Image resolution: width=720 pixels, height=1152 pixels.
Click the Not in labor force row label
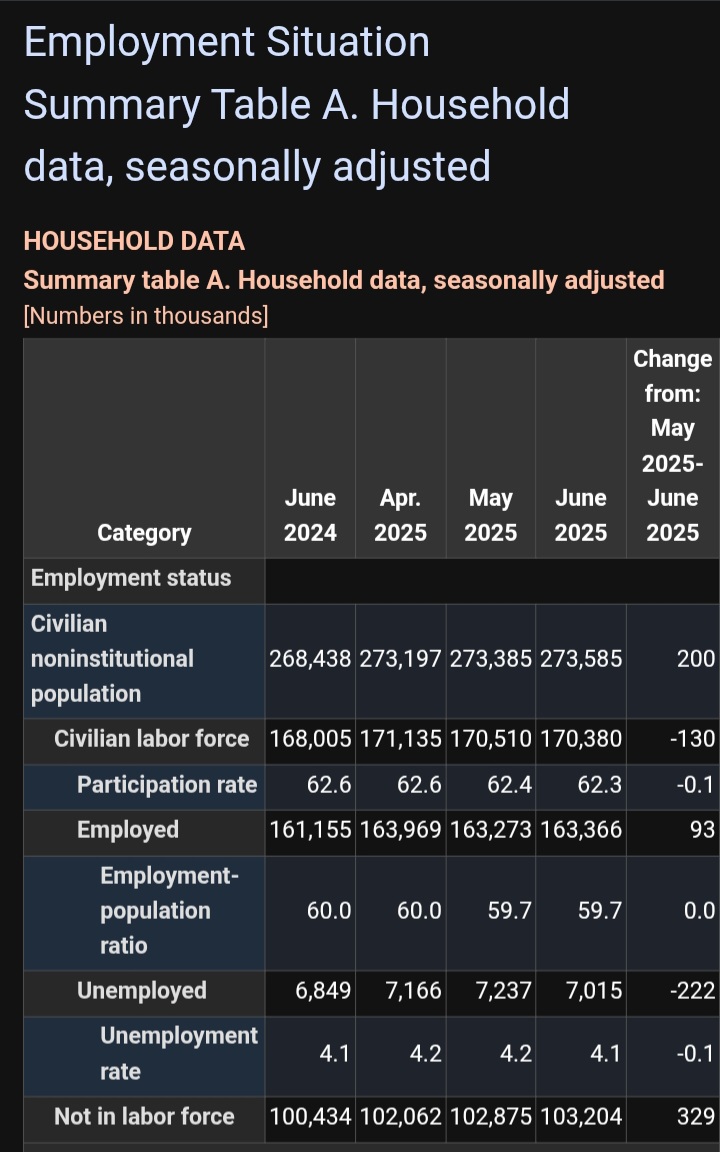(x=145, y=1117)
